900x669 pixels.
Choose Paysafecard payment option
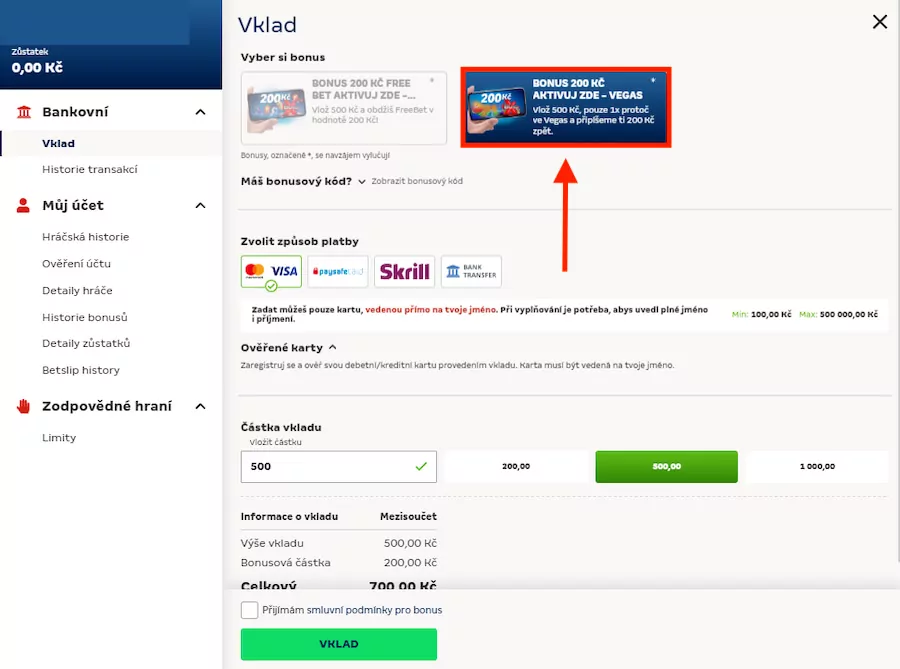pos(338,271)
